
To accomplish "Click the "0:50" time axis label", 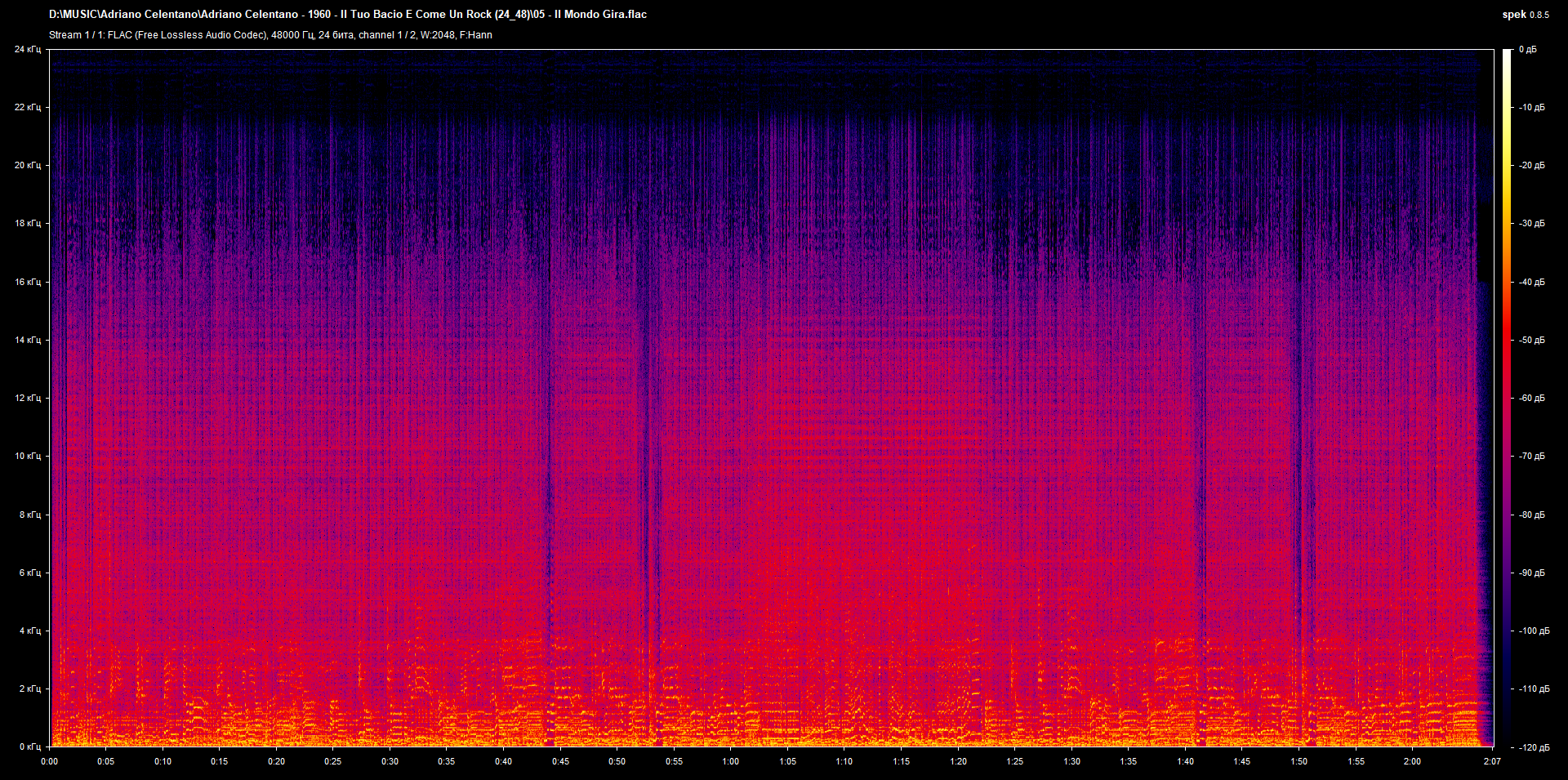I will click(x=617, y=762).
